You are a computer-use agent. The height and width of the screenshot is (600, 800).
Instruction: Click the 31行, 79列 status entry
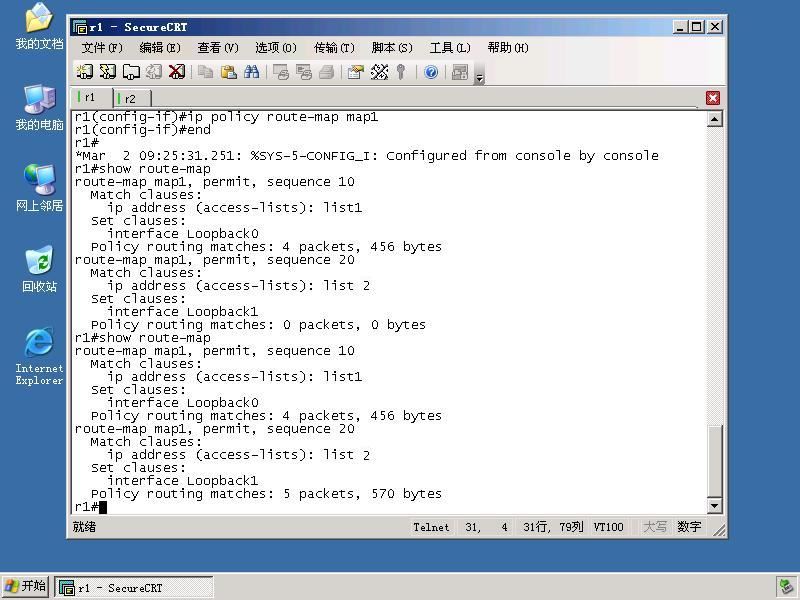pyautogui.click(x=553, y=527)
